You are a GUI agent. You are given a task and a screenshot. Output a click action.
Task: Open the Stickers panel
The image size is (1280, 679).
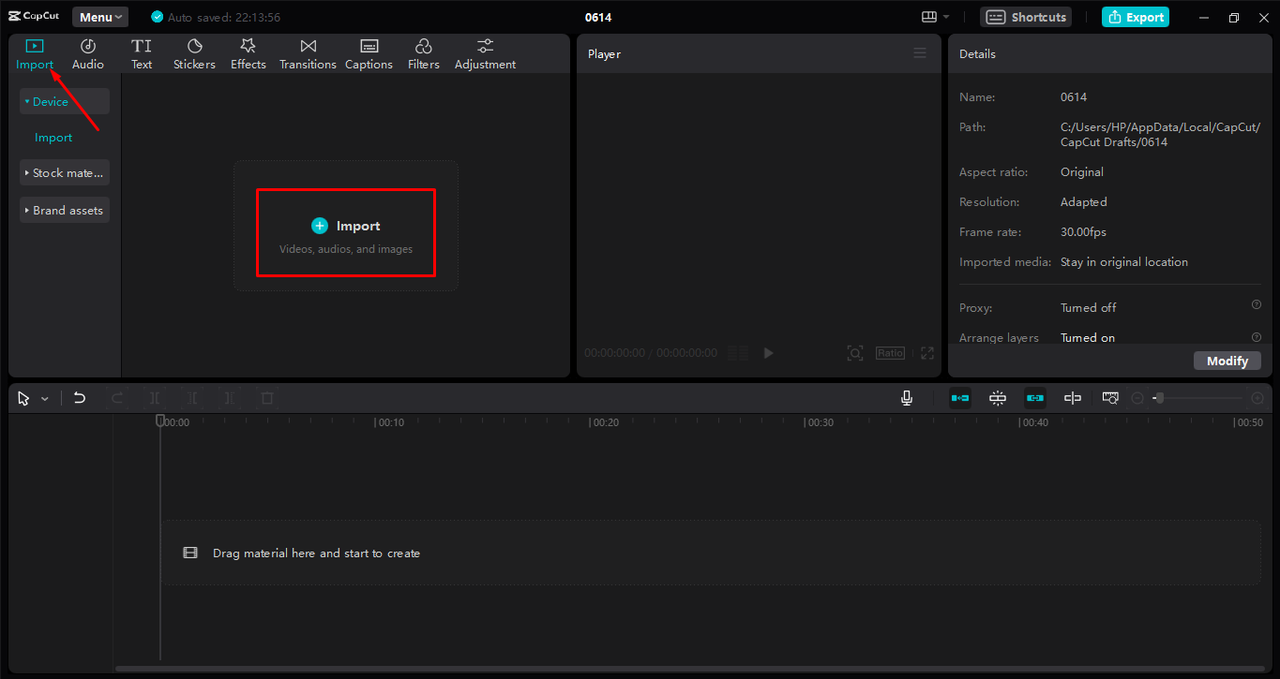click(x=194, y=53)
